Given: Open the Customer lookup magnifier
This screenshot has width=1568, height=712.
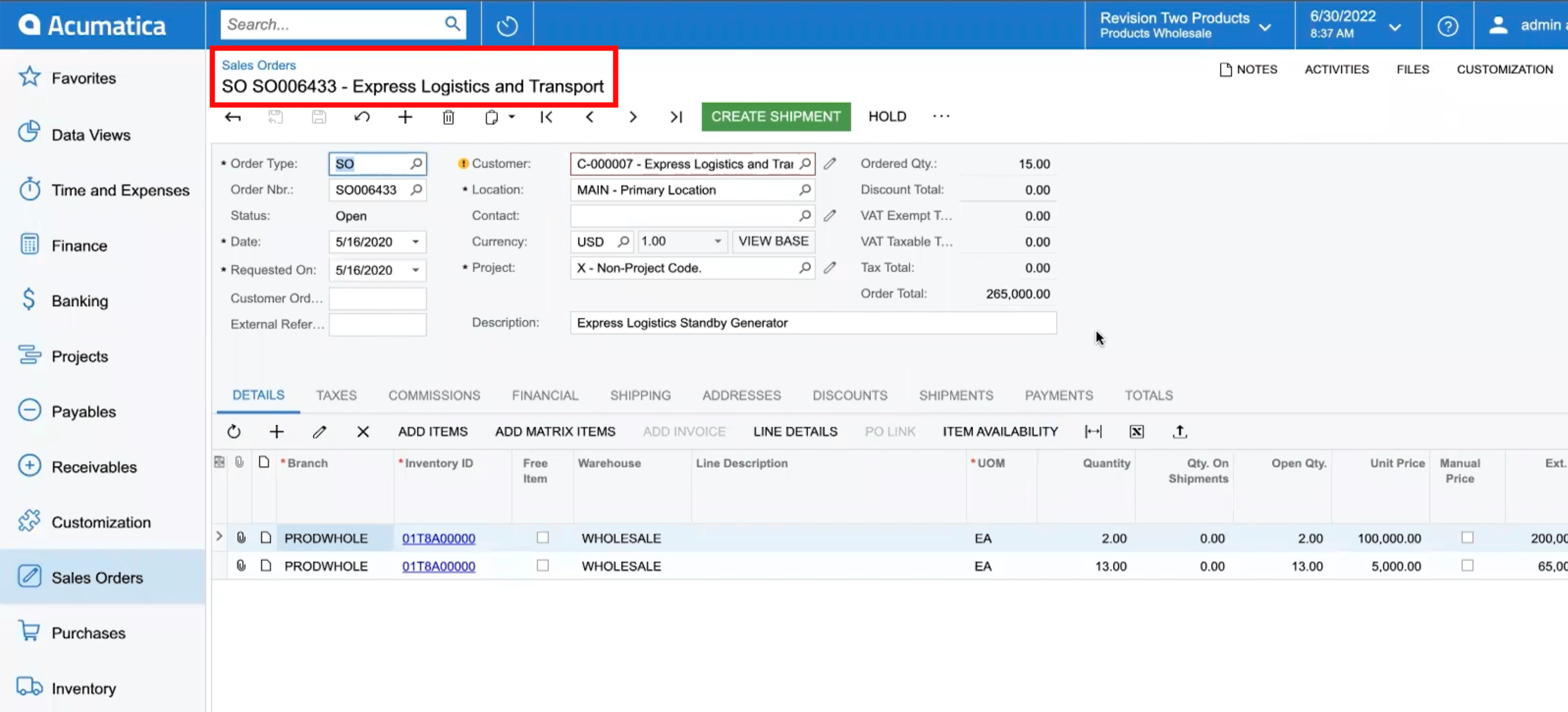Looking at the screenshot, I should pyautogui.click(x=805, y=164).
